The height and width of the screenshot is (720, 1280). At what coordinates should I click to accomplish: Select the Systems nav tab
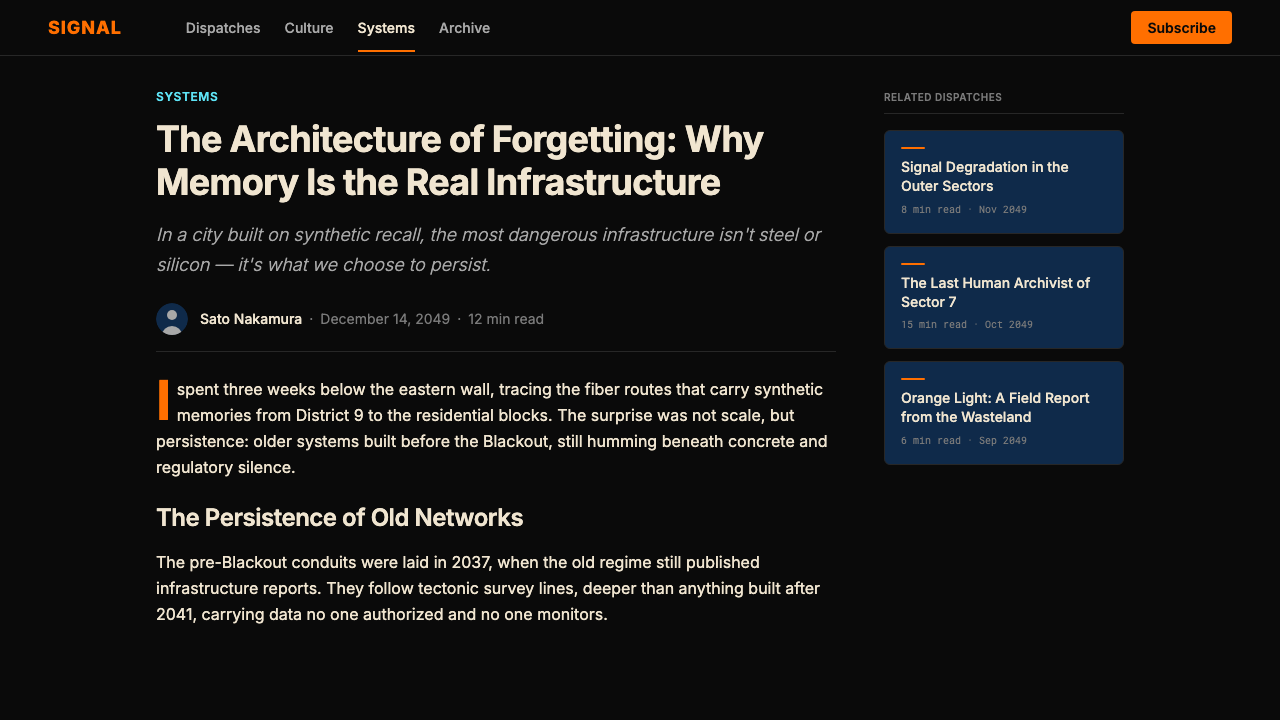[386, 28]
